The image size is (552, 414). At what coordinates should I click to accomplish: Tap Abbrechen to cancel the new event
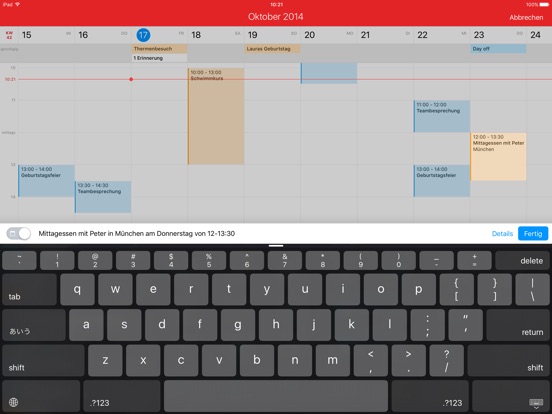(x=526, y=17)
